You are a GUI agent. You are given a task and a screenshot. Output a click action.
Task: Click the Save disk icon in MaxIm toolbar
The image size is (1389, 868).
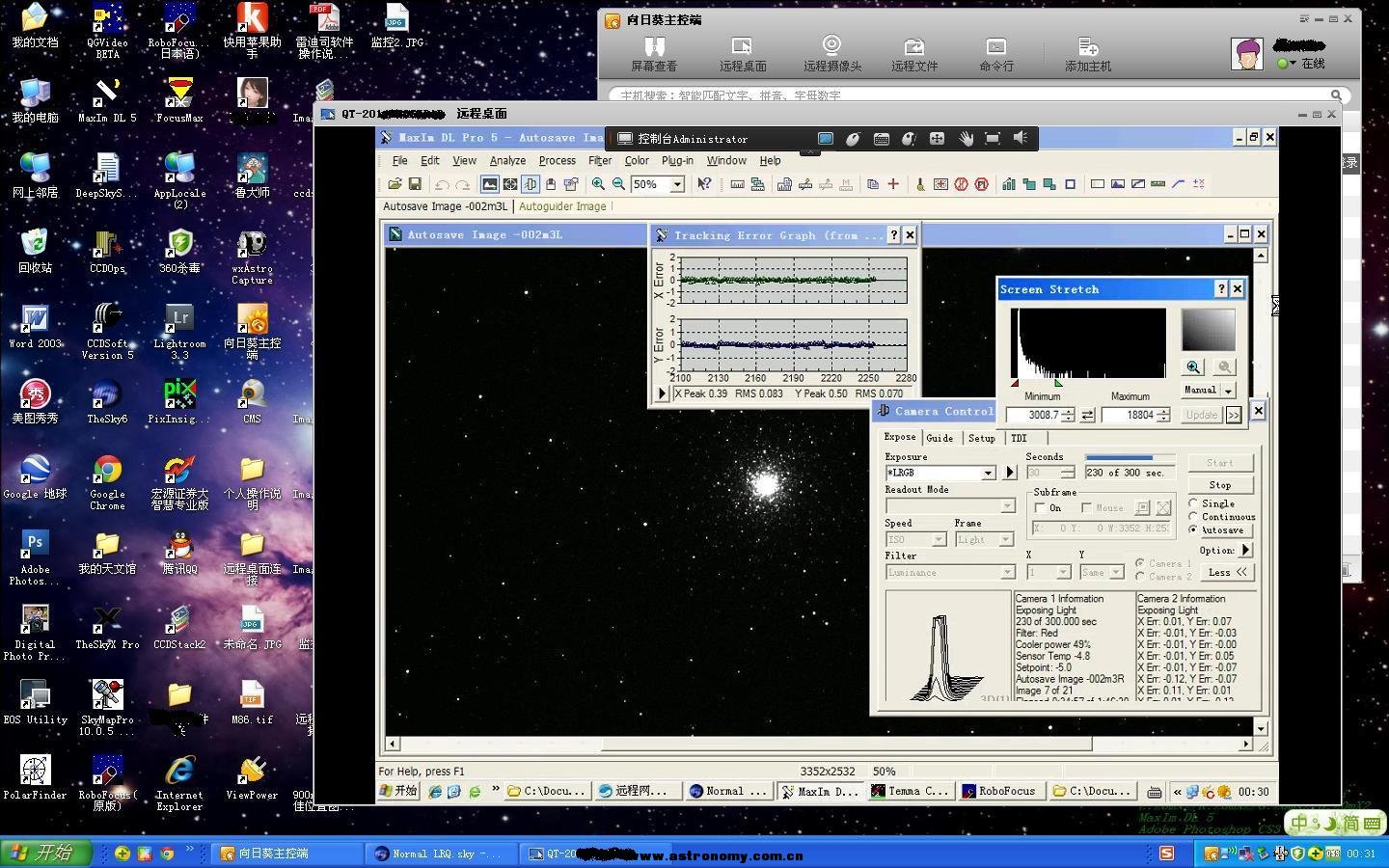pyautogui.click(x=415, y=184)
